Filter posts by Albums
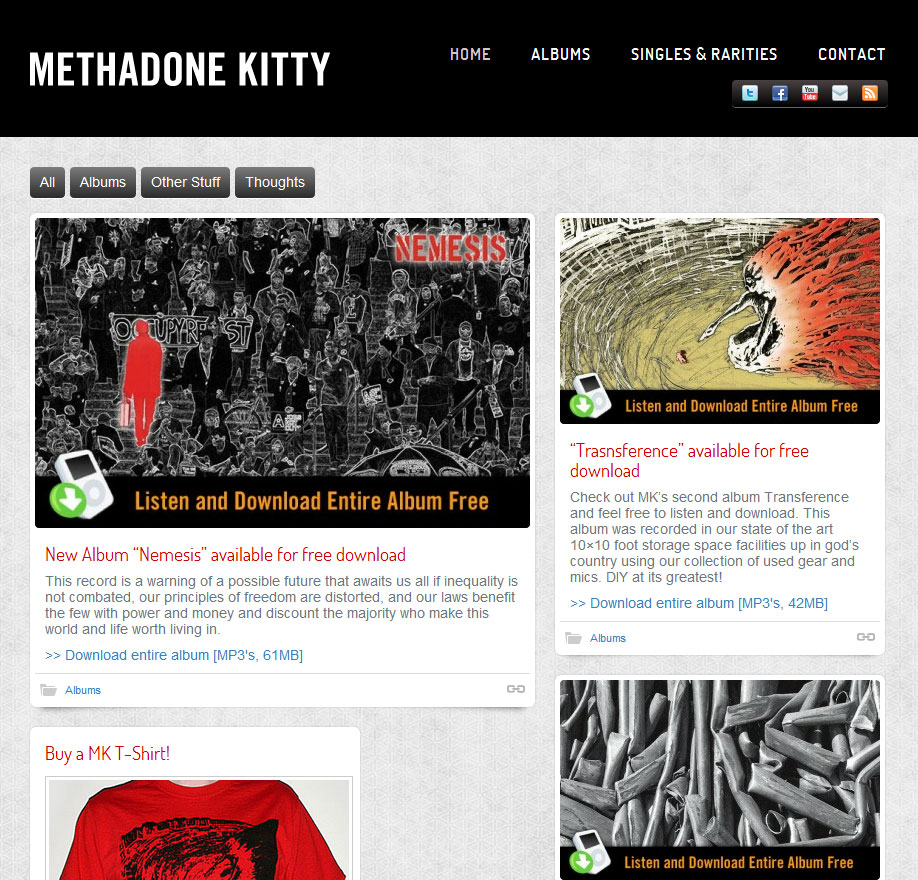Screen dimensions: 918x880 [x=103, y=182]
